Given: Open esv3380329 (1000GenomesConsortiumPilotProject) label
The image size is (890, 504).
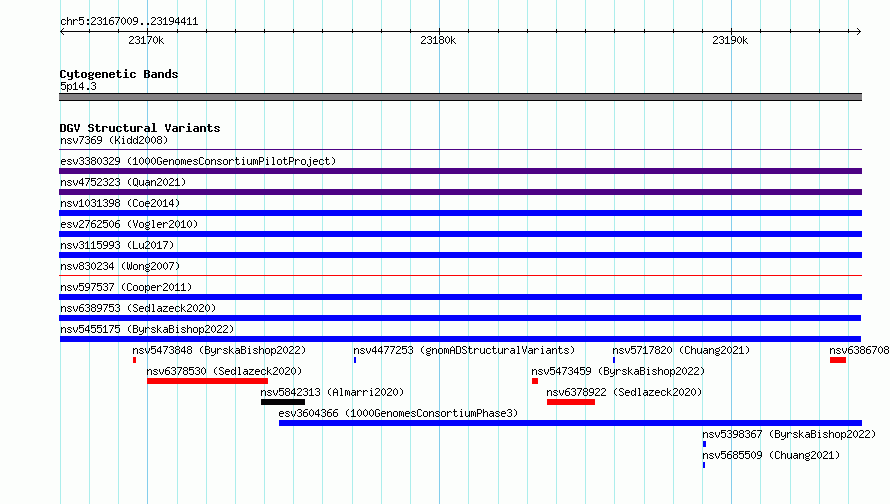Looking at the screenshot, I should (198, 161).
